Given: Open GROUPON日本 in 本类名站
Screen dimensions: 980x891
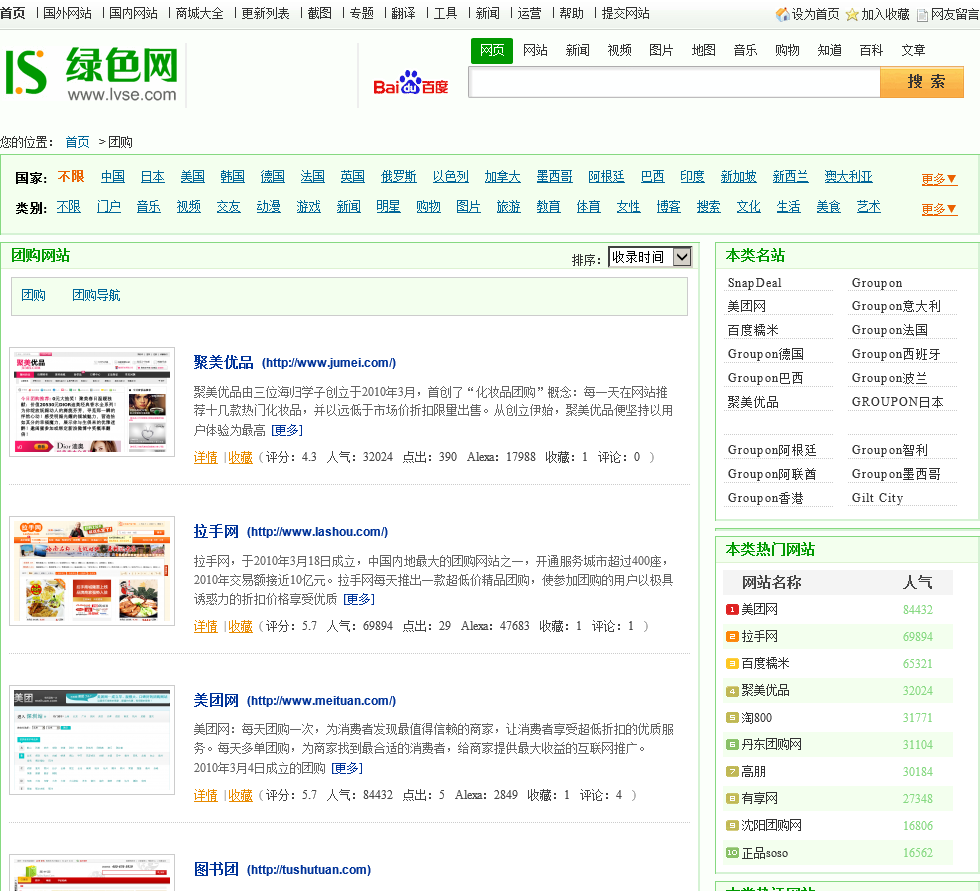Looking at the screenshot, I should coord(897,402).
